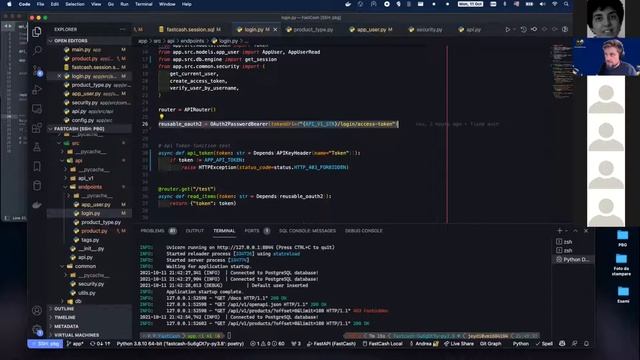The width and height of the screenshot is (640, 360).
Task: Open the Terminal menu in menu bar
Action: pyautogui.click(x=144, y=4)
